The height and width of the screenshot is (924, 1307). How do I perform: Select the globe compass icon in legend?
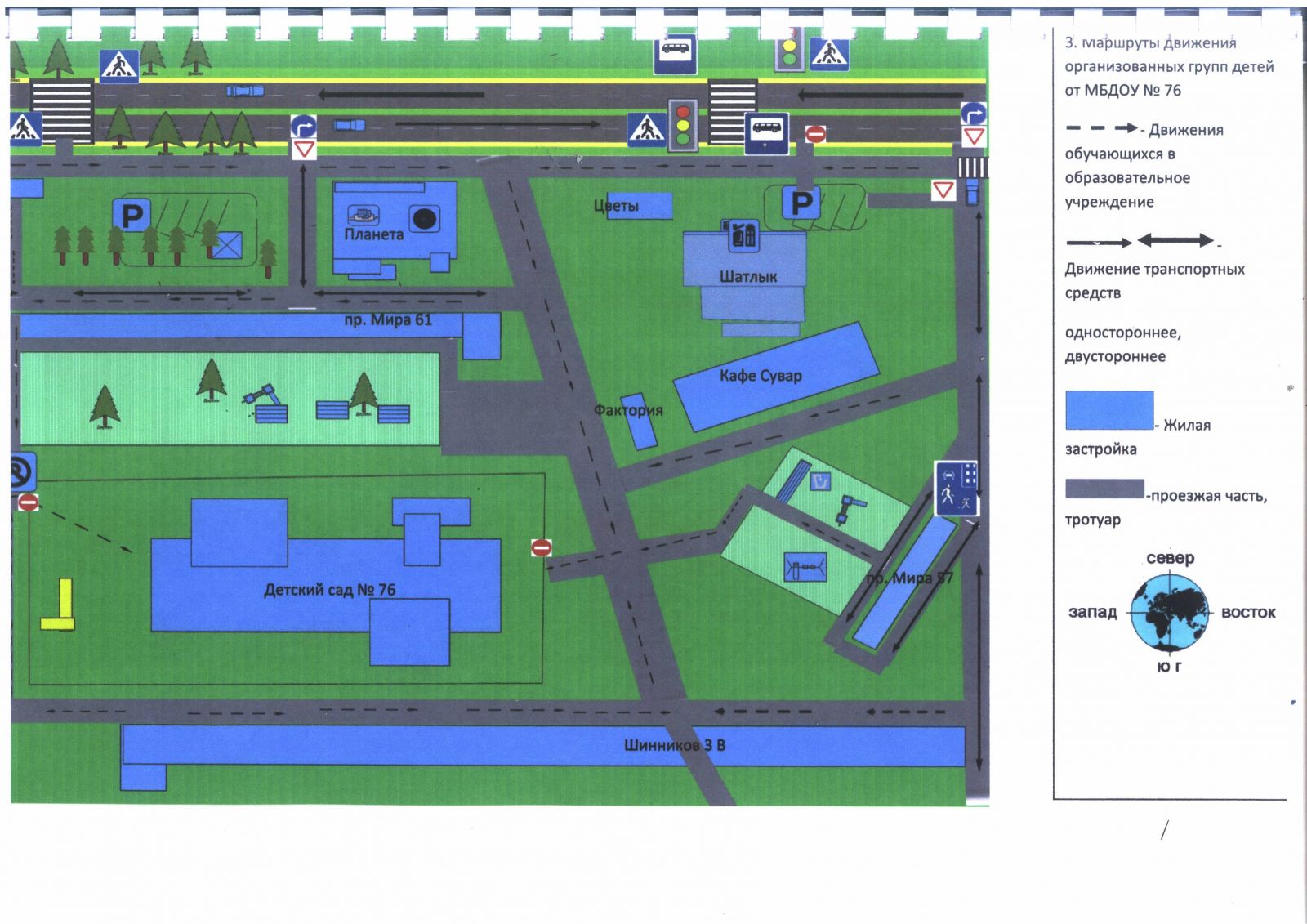[1169, 612]
